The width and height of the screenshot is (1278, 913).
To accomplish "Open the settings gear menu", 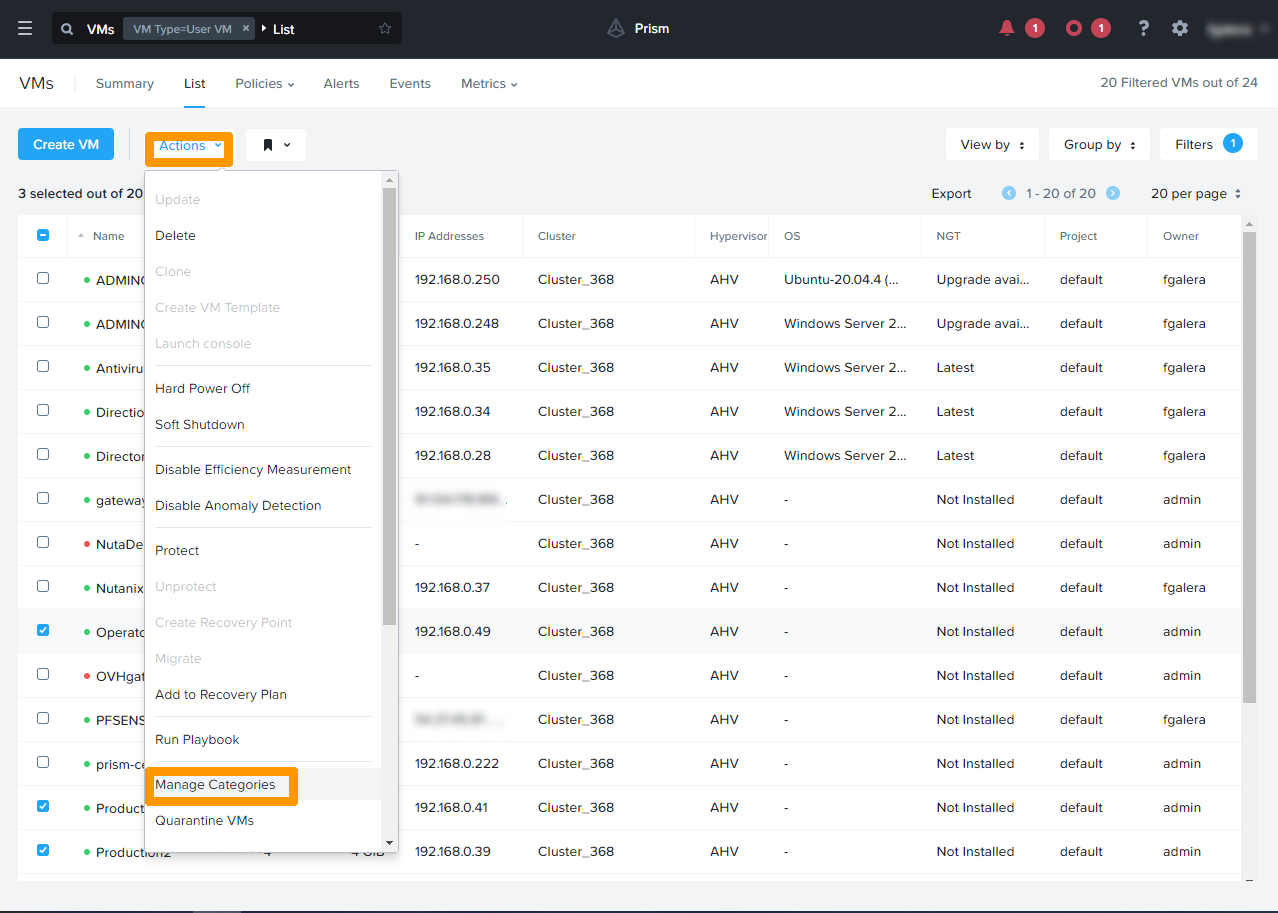I will tap(1180, 28).
